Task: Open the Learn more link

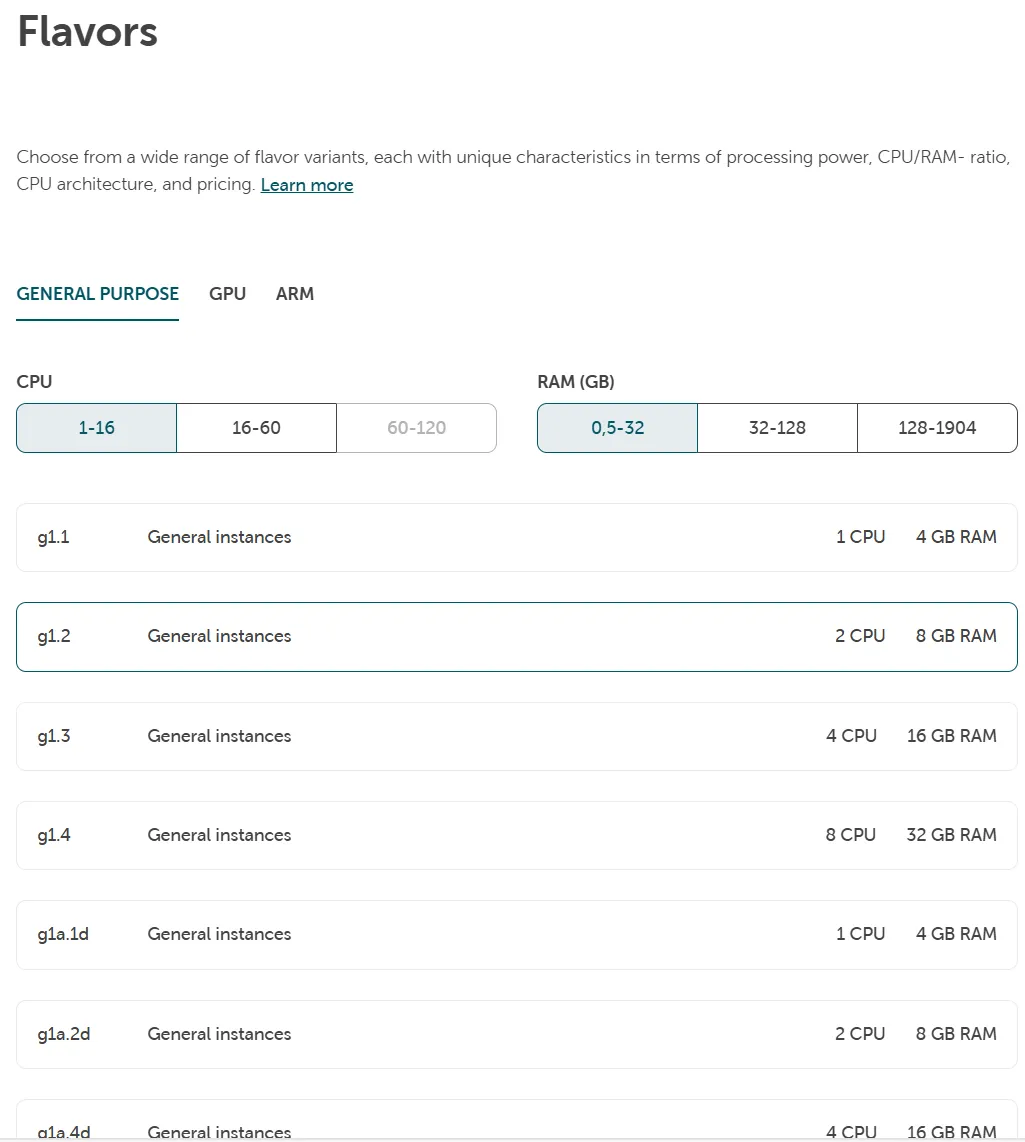Action: (x=306, y=184)
